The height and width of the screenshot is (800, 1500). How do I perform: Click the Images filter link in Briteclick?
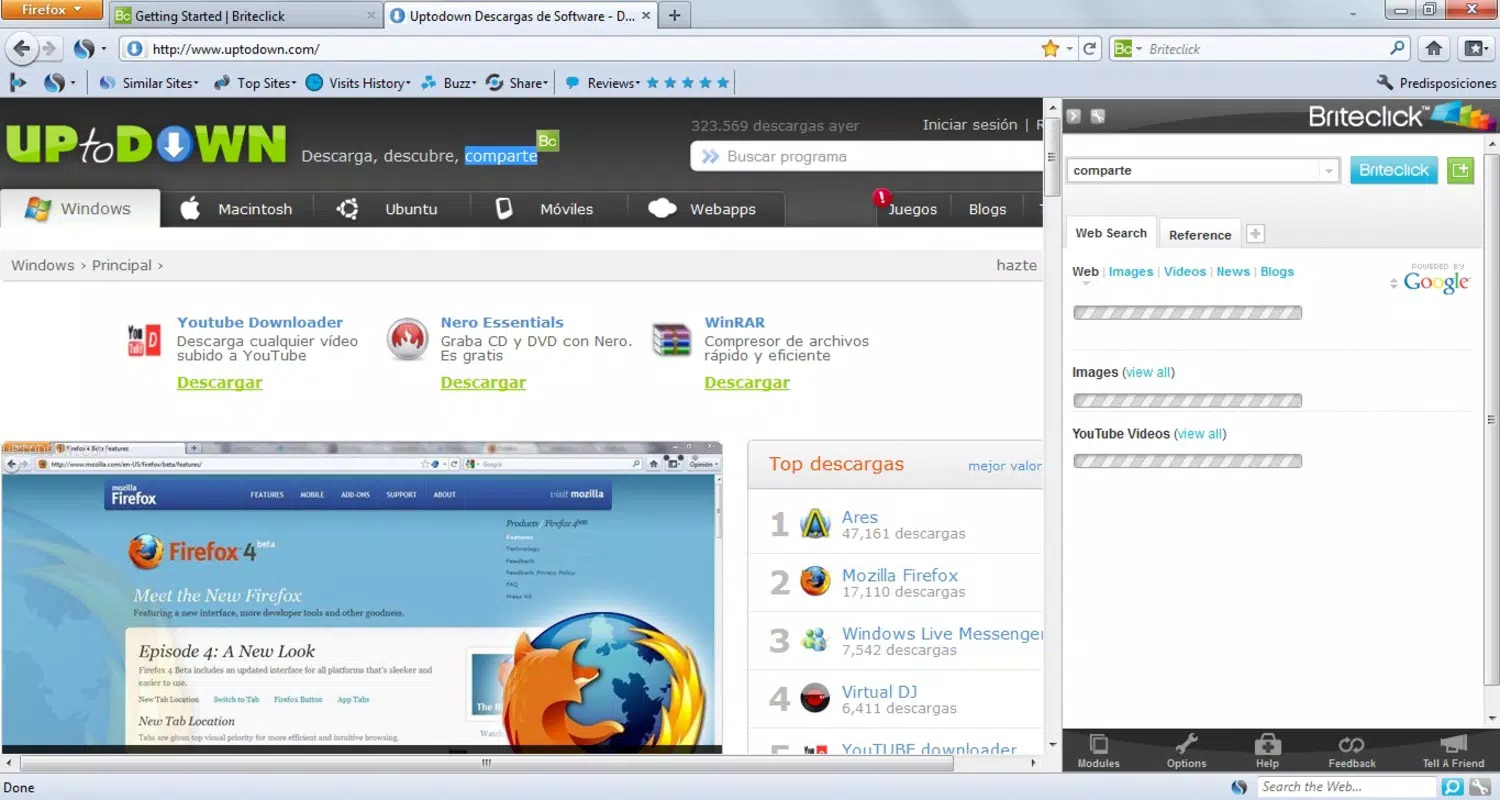[x=1131, y=272]
